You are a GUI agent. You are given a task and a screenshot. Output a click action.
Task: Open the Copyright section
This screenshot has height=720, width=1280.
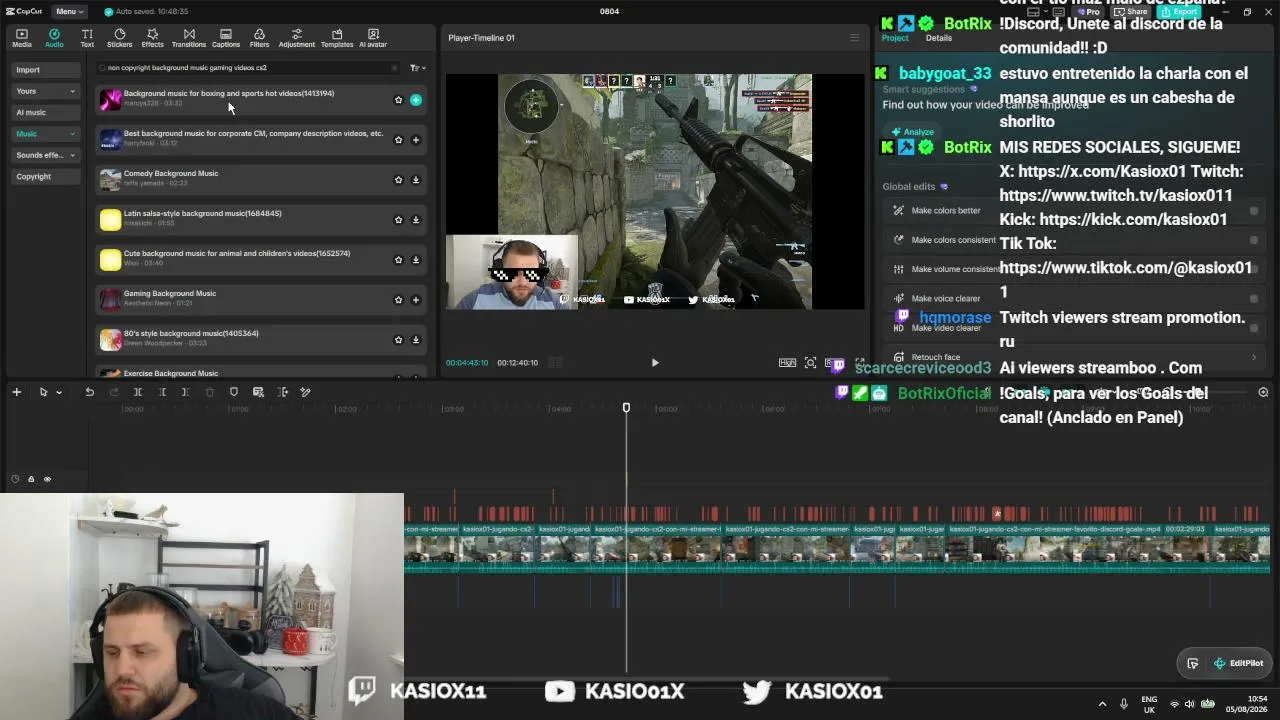46,176
